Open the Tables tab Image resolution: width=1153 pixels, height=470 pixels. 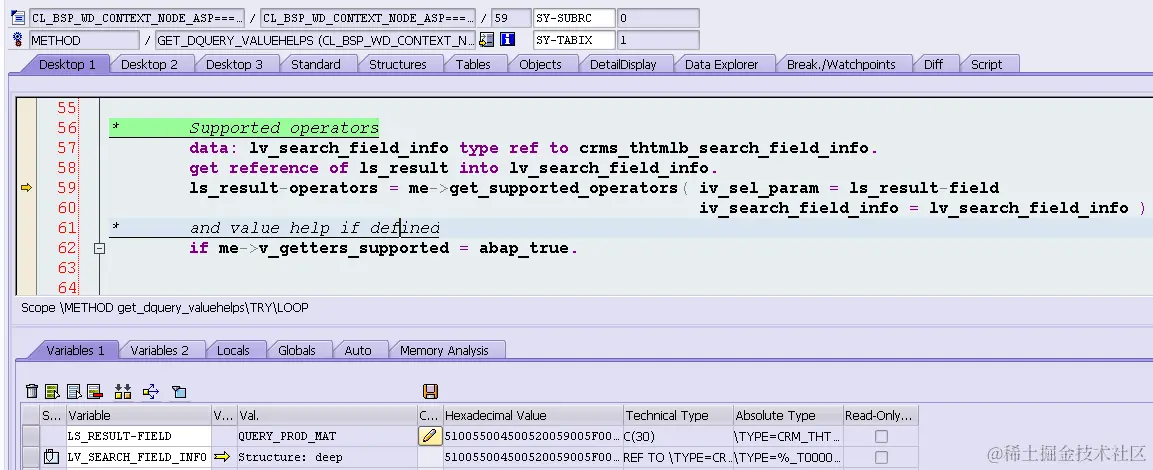click(x=473, y=65)
